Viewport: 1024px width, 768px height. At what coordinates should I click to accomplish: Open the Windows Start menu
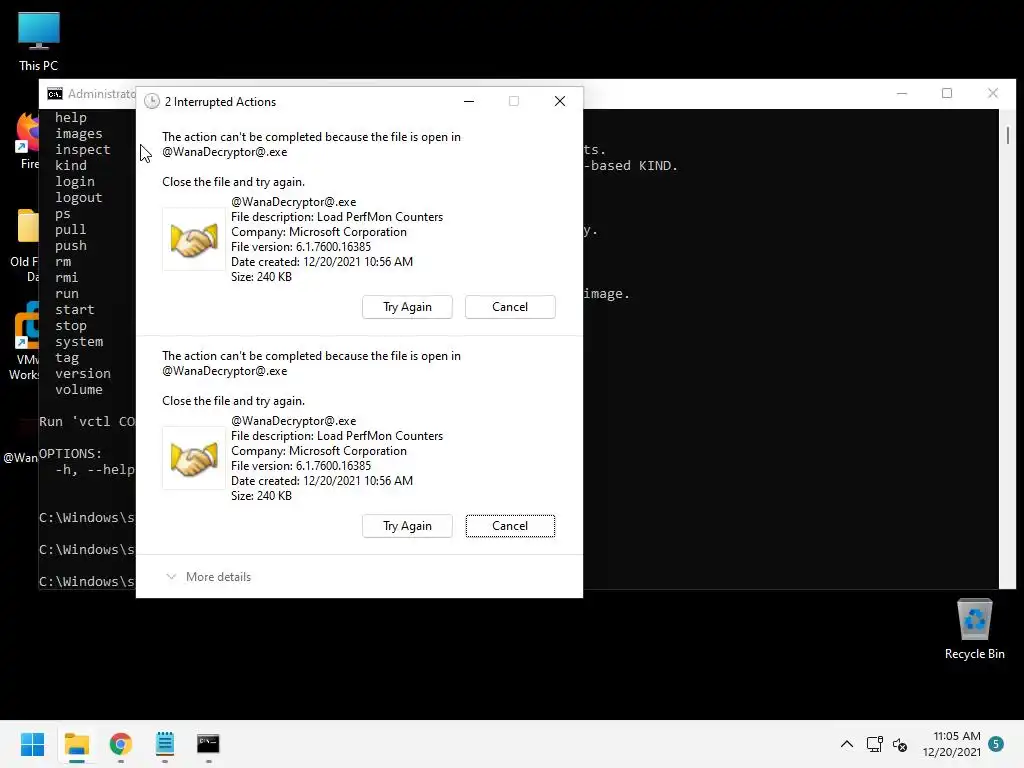coord(32,744)
